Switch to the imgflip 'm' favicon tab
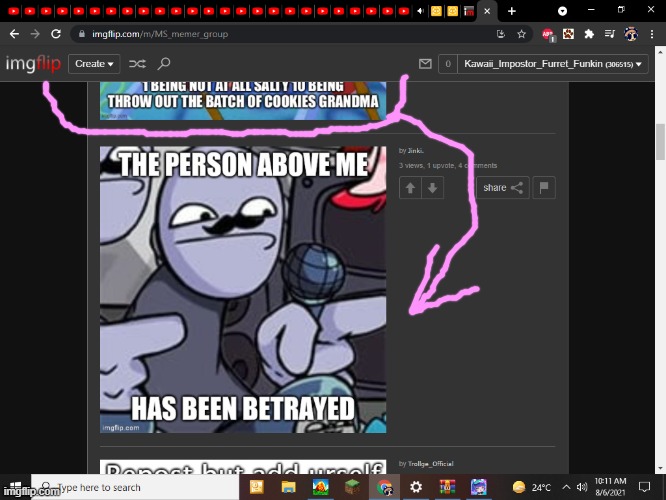The width and height of the screenshot is (666, 500). click(469, 11)
